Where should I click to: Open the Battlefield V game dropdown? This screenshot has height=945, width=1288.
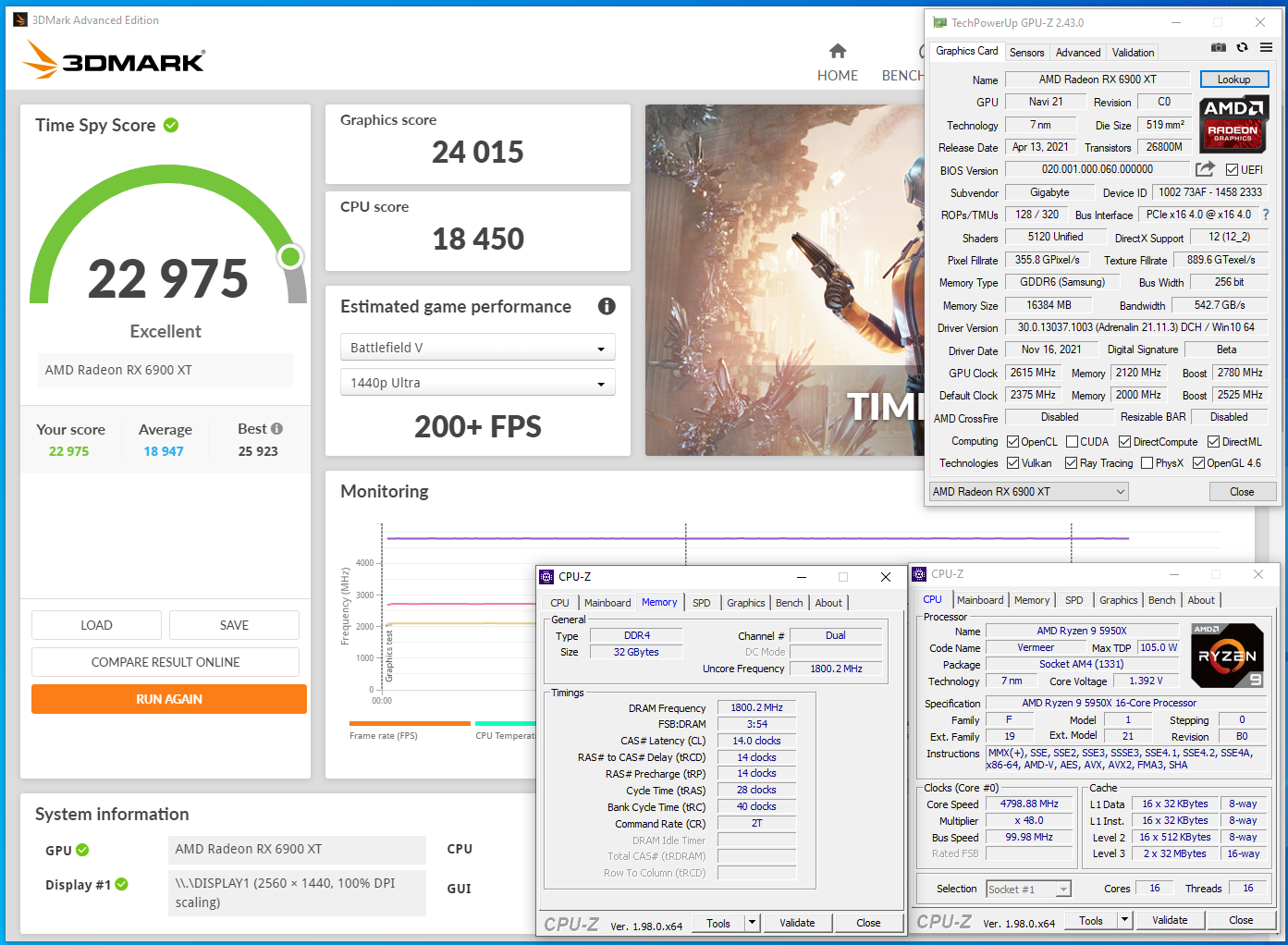click(477, 348)
